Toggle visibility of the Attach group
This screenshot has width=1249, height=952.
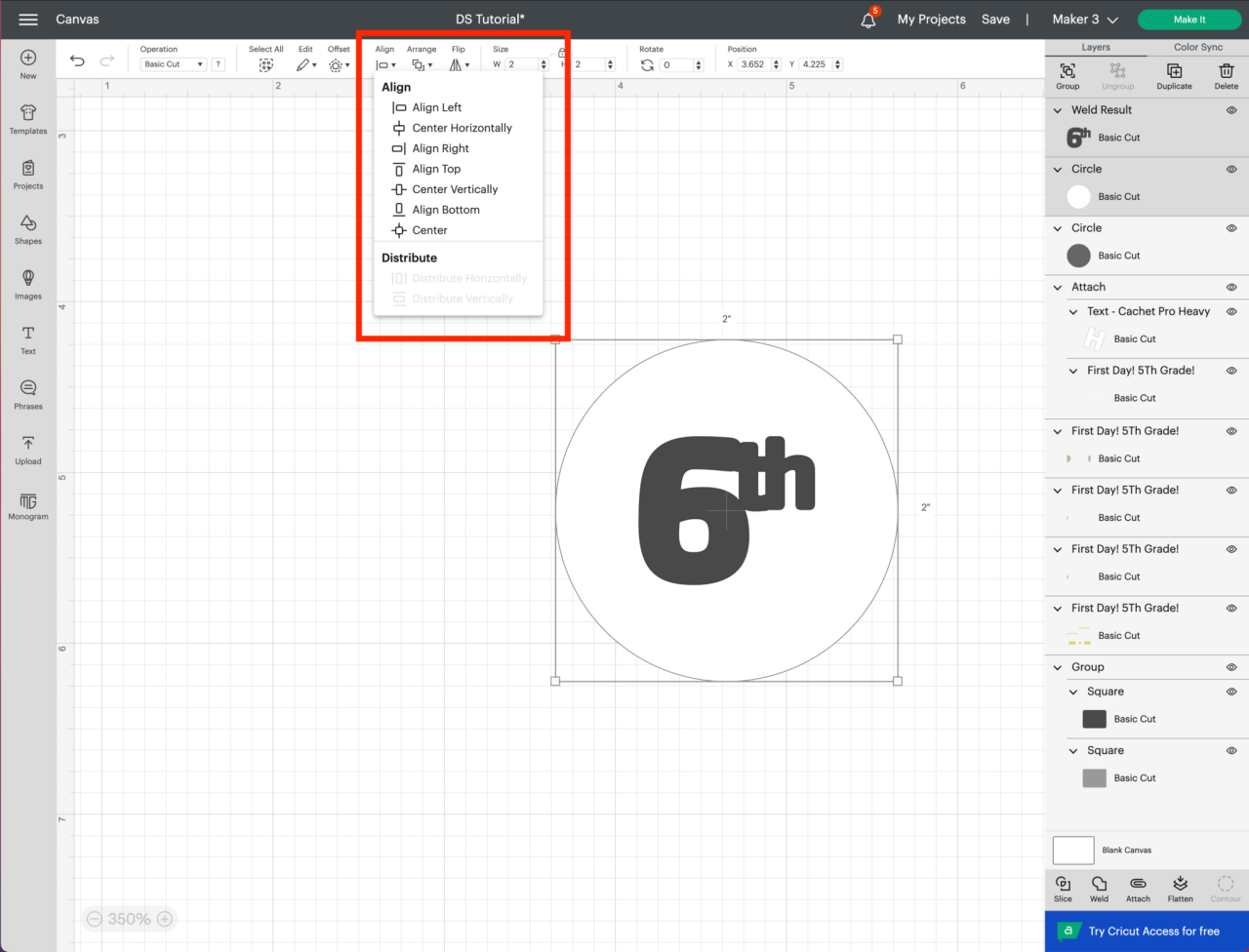click(x=1230, y=287)
